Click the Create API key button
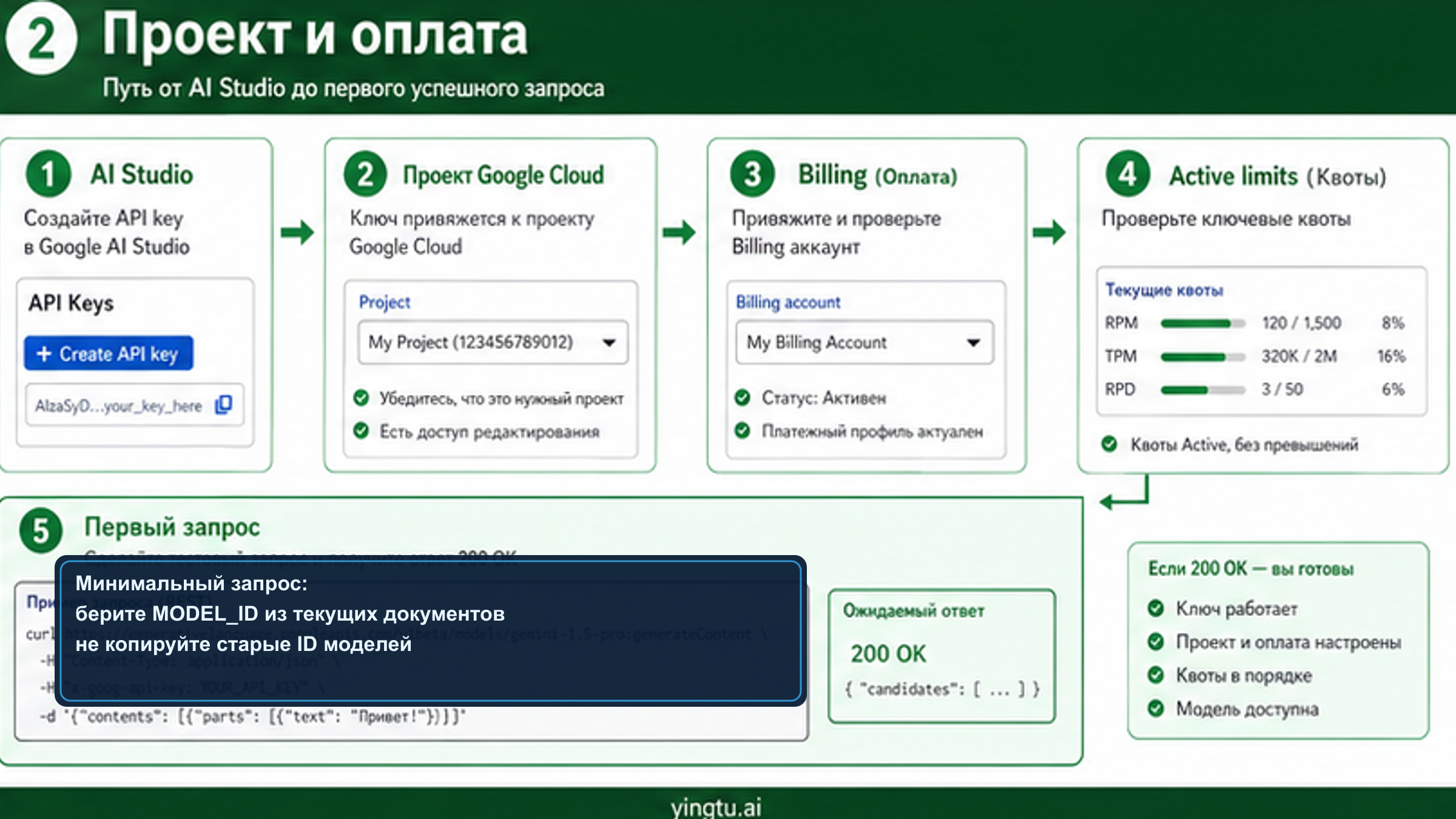 108,354
